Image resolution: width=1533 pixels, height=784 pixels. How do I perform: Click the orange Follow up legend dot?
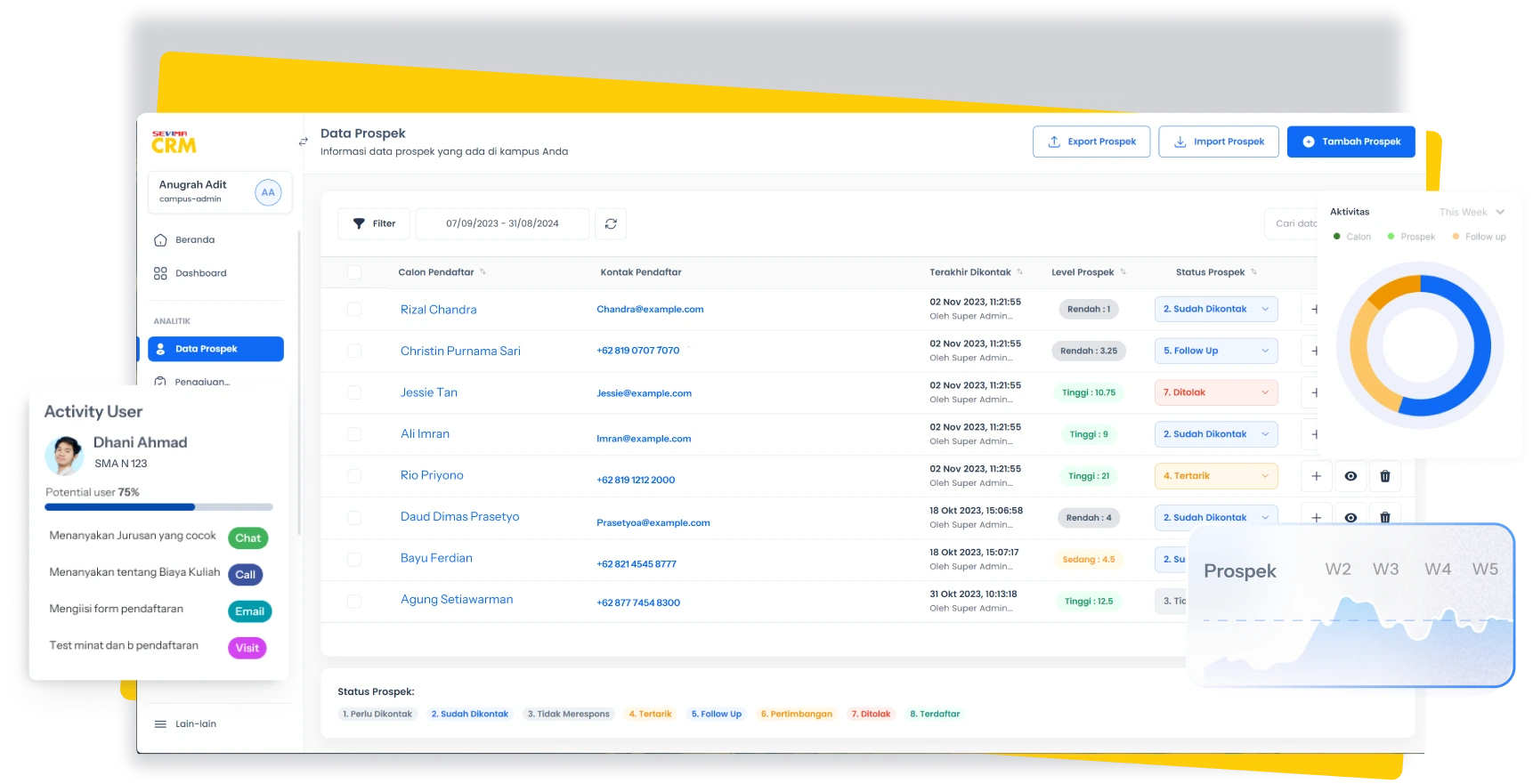[x=1456, y=237]
